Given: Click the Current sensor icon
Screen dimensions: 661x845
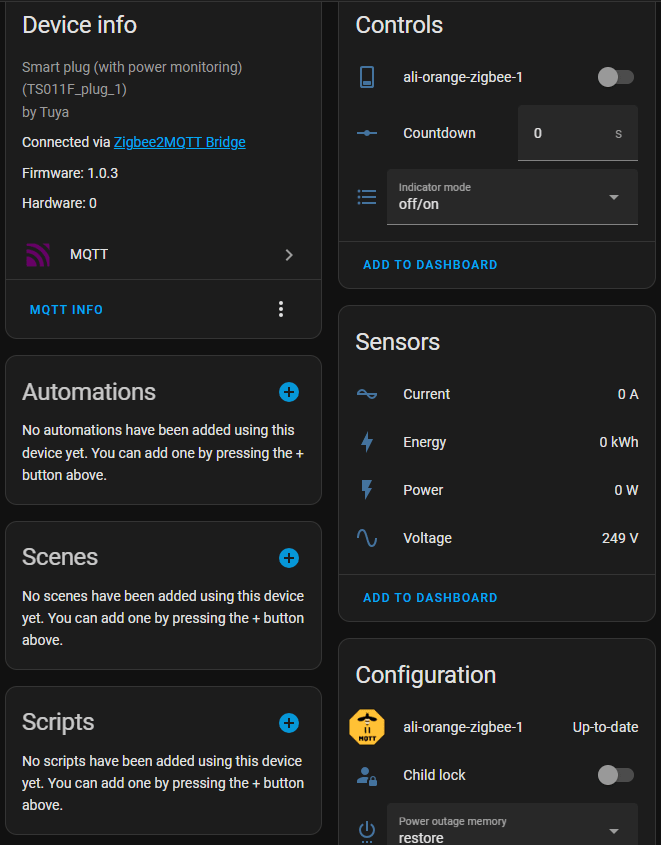Looking at the screenshot, I should (x=367, y=394).
